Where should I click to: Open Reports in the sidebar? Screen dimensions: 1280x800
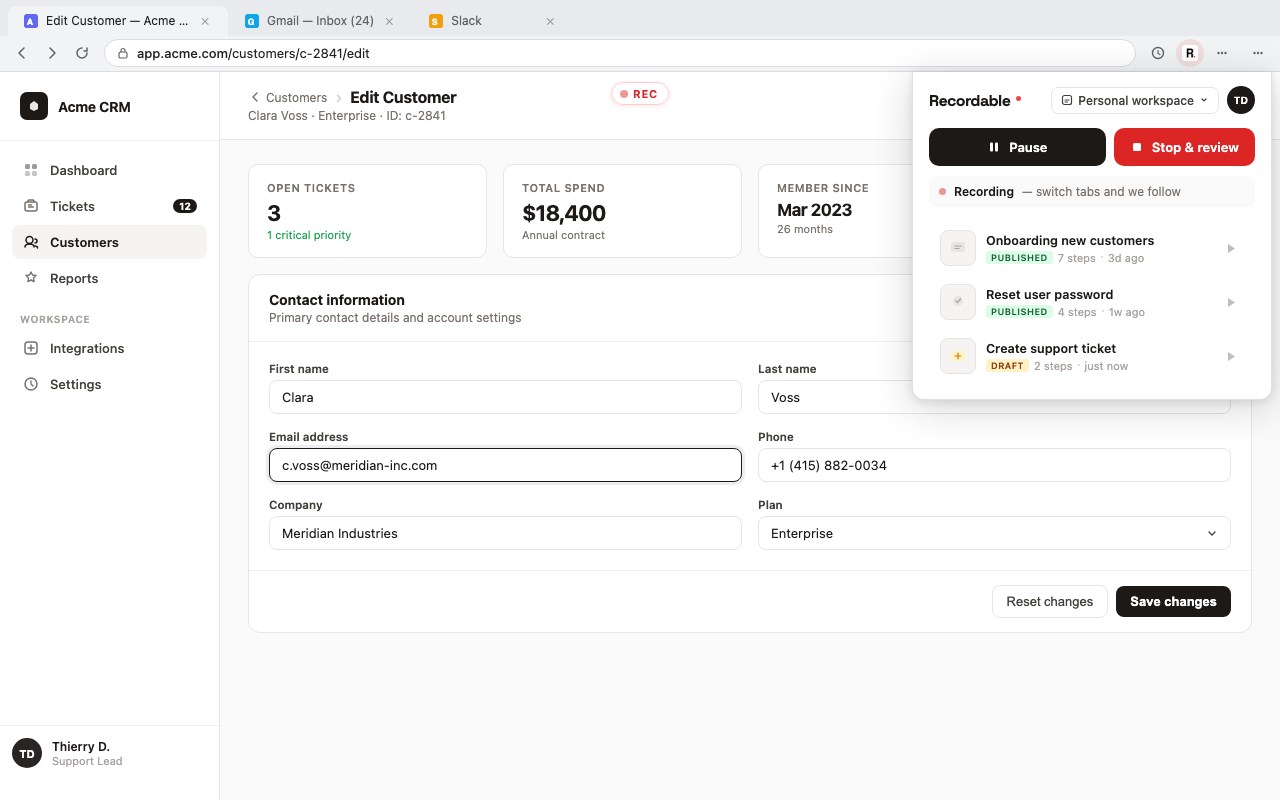point(109,278)
